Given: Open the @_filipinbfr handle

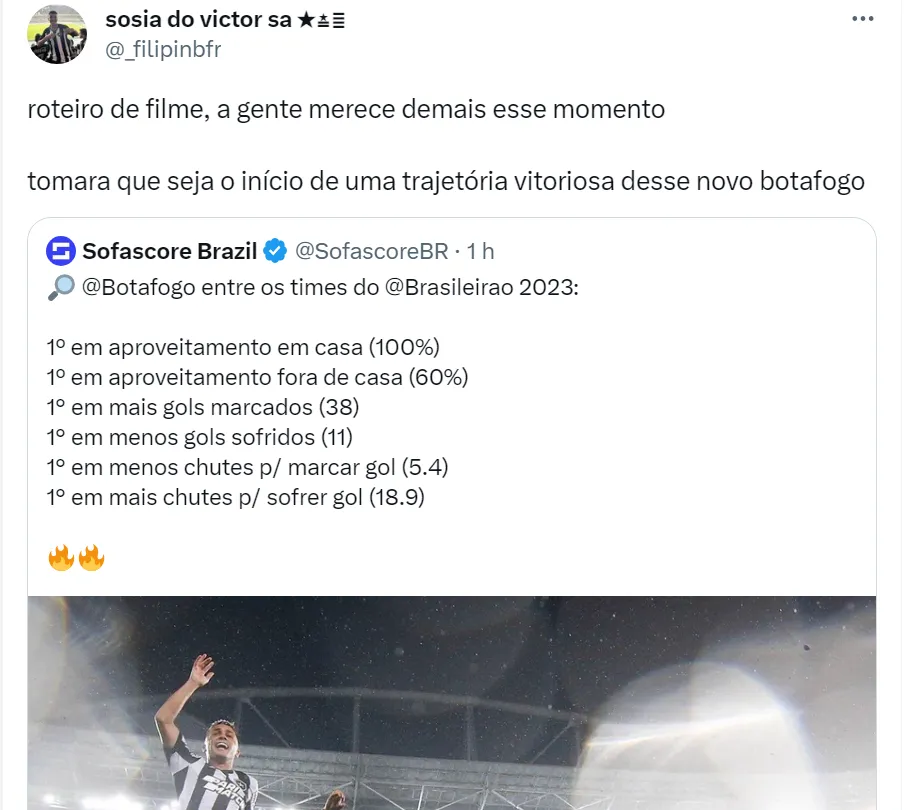Looking at the screenshot, I should (163, 49).
